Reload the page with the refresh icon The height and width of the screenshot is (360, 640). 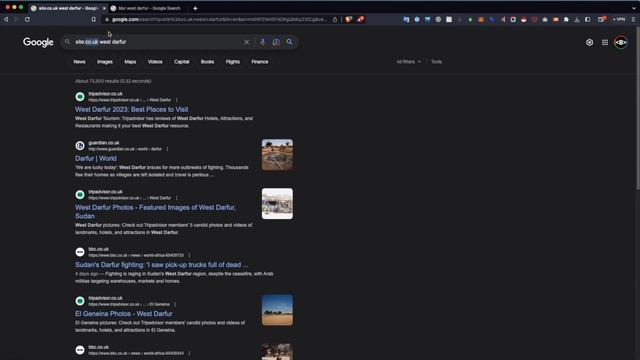27,19
